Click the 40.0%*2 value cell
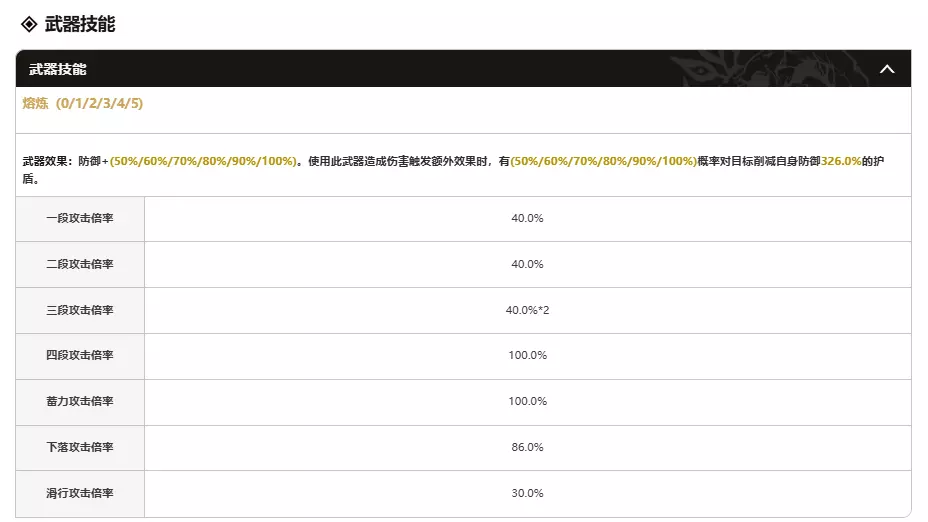 coord(527,310)
